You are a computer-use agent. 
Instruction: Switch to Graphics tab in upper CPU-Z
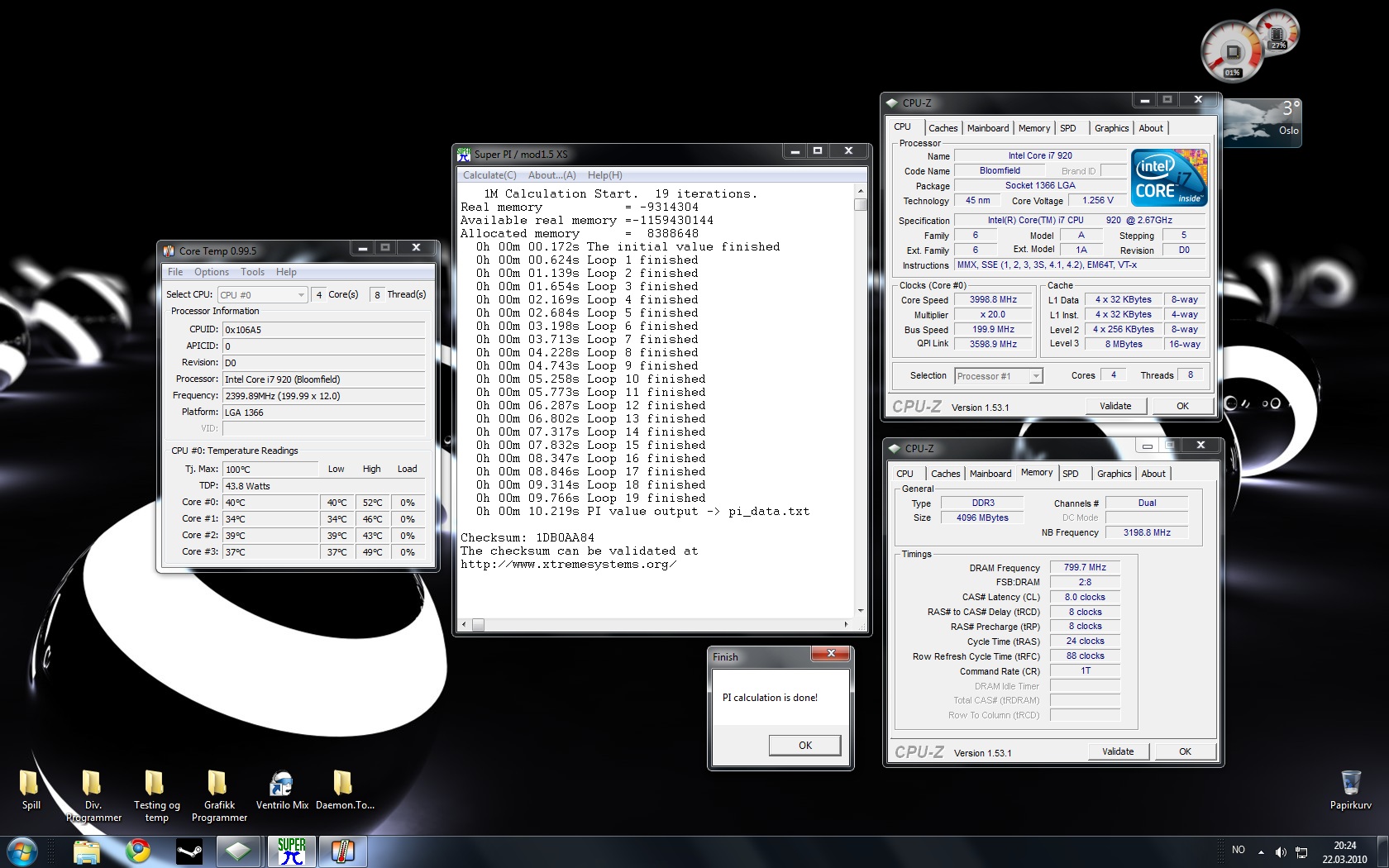(x=1111, y=128)
